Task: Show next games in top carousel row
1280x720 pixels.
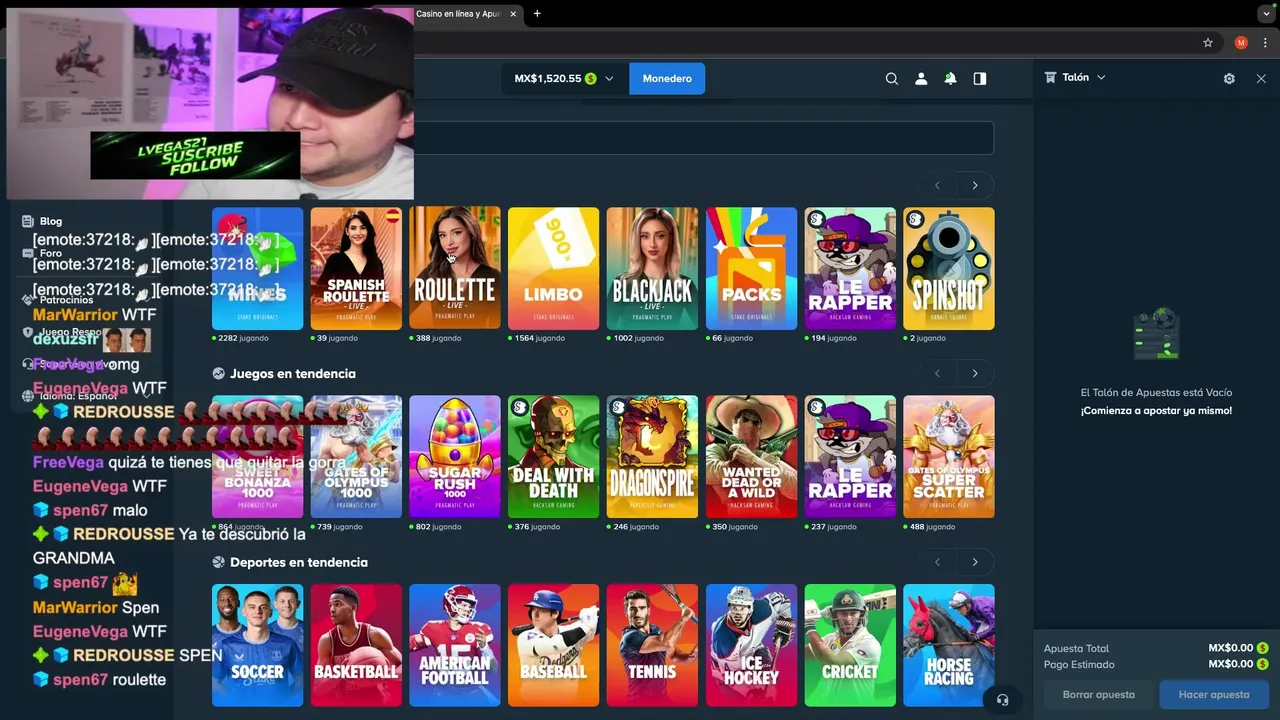Action: pyautogui.click(x=975, y=185)
